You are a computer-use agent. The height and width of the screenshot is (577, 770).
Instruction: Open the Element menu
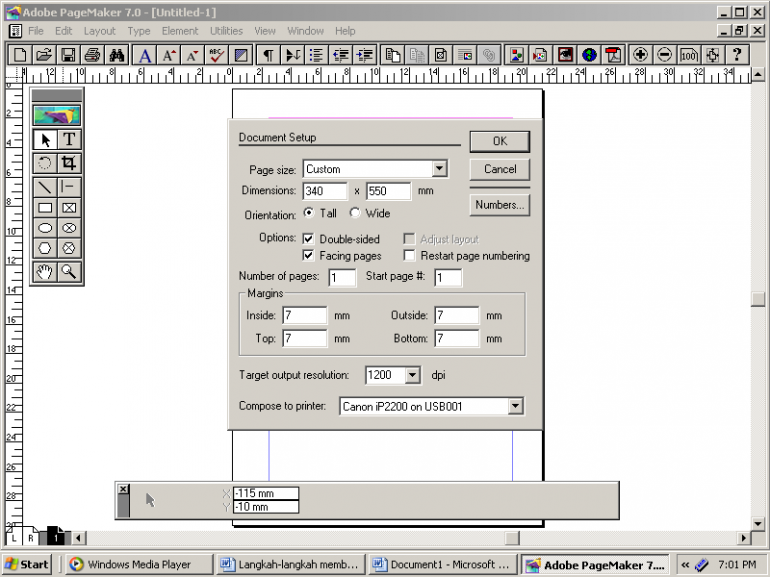click(180, 31)
